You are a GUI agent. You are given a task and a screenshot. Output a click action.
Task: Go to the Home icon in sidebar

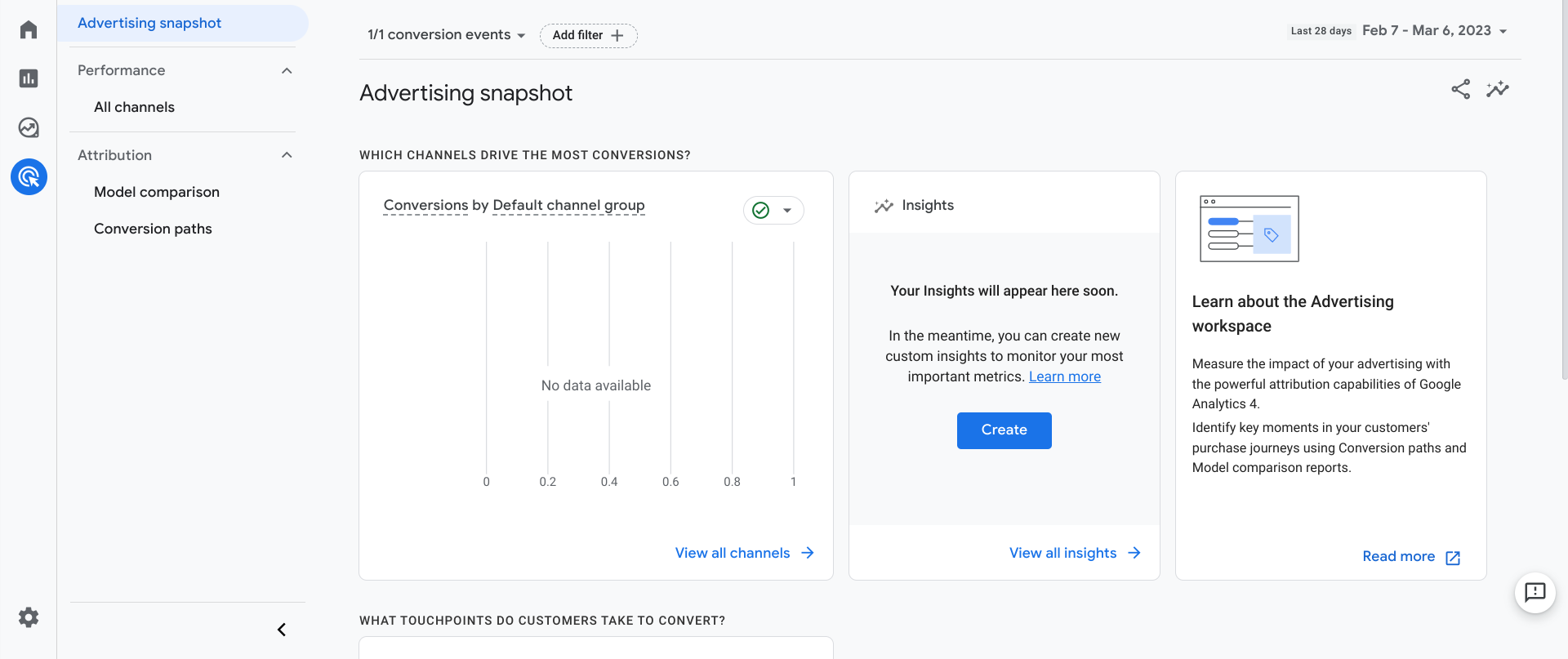(x=29, y=30)
